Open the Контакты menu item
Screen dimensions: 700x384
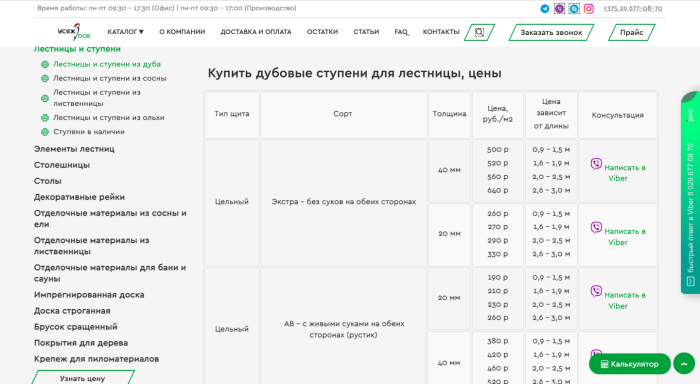tap(441, 32)
